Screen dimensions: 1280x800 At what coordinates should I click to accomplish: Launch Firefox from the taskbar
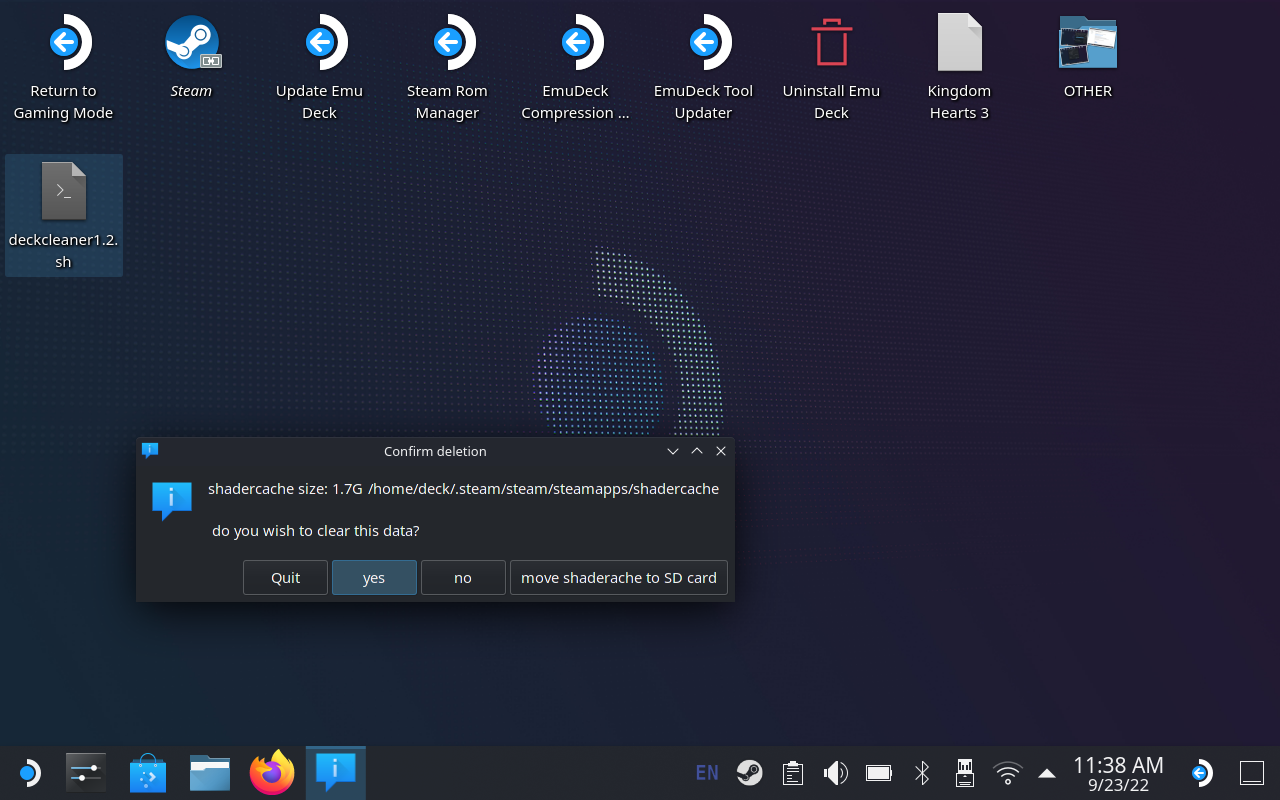272,773
